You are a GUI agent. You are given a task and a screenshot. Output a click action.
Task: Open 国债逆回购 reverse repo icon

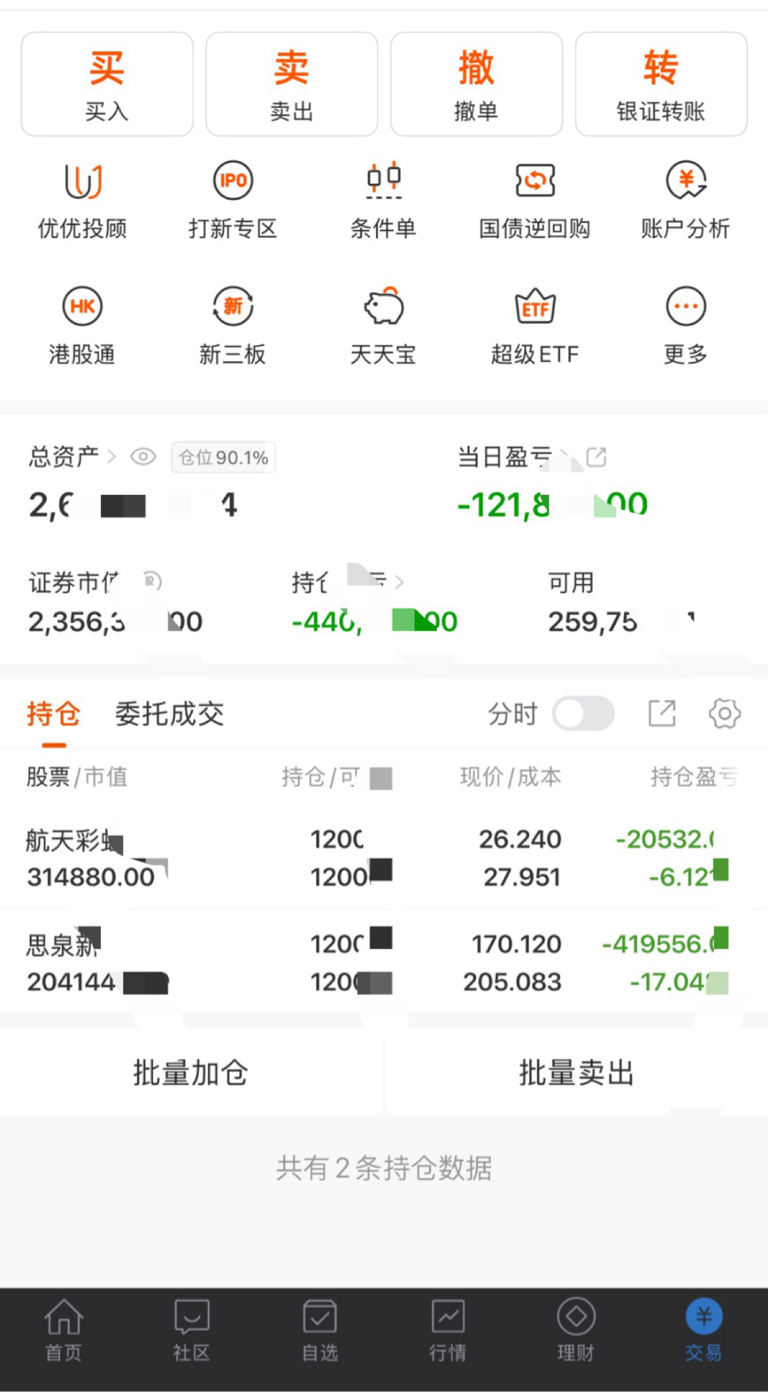point(534,202)
